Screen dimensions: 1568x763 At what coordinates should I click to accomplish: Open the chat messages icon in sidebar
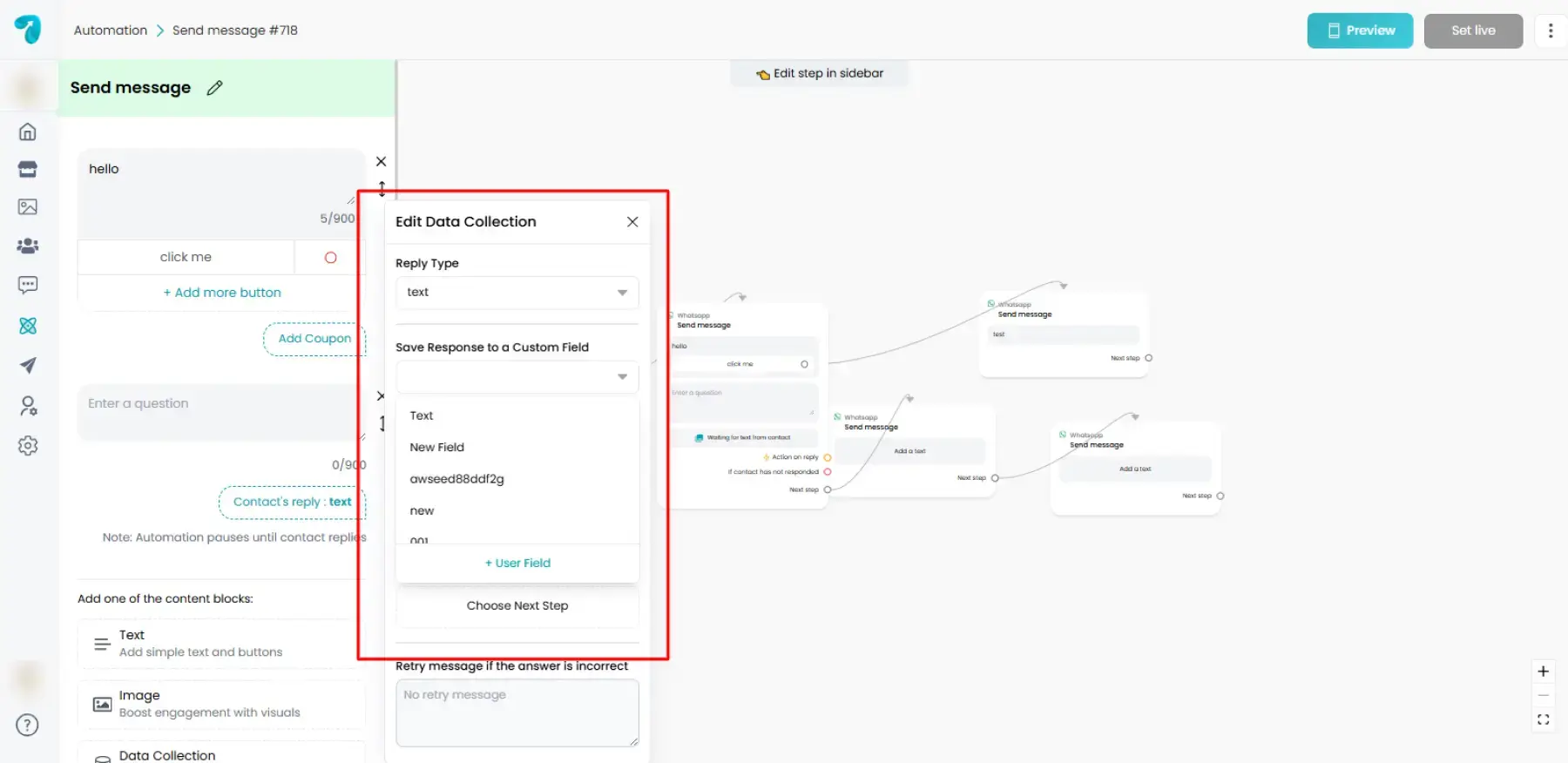click(28, 285)
